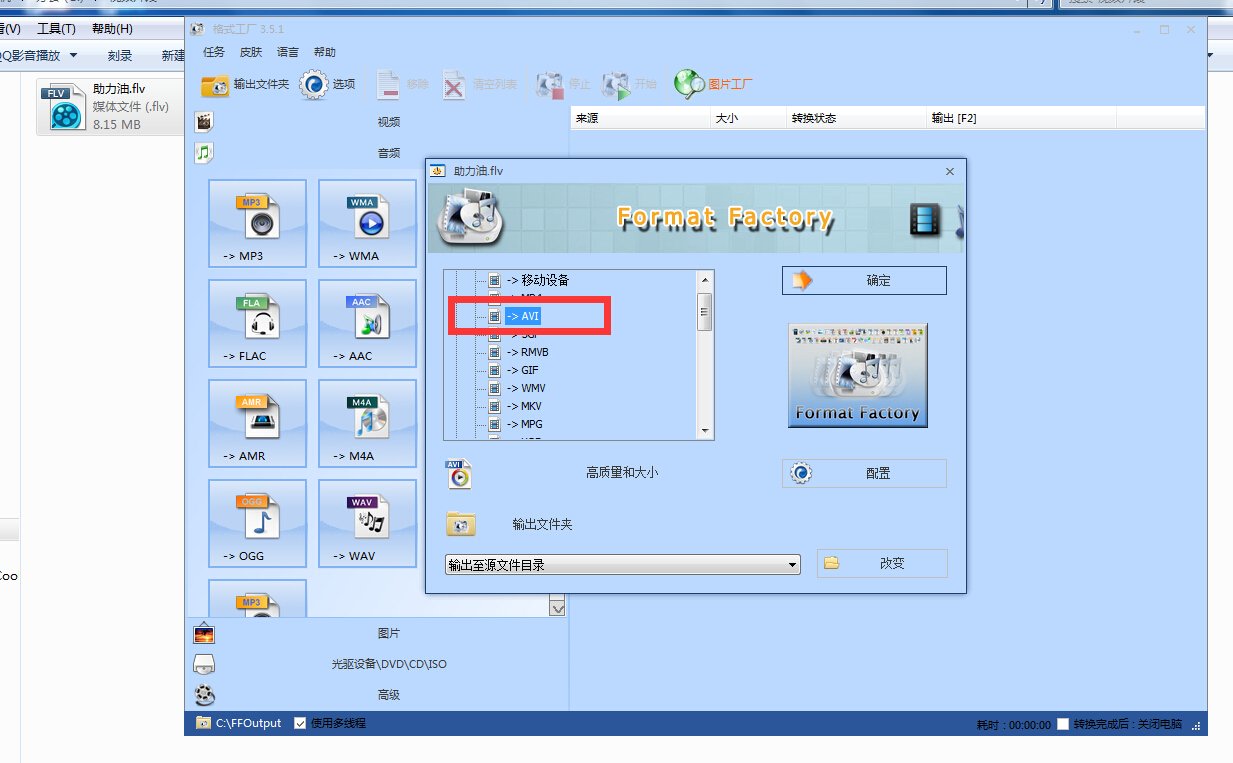This screenshot has width=1233, height=763.
Task: Click the 配置 button
Action: point(864,474)
